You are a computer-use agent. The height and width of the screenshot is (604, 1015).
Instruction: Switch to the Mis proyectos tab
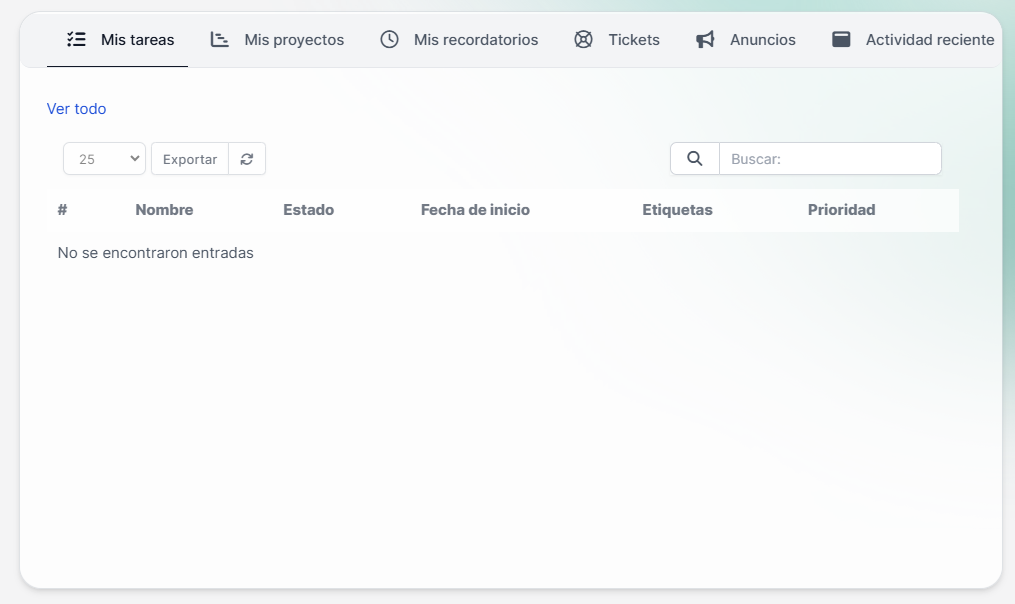293,39
